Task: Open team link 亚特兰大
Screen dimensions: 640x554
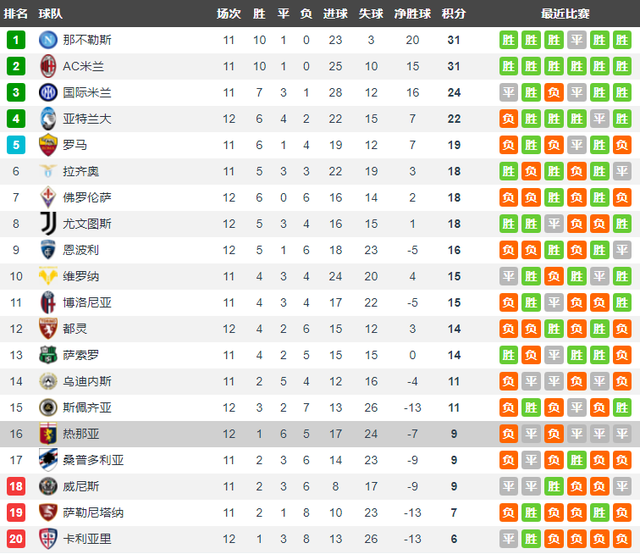Action: point(87,119)
